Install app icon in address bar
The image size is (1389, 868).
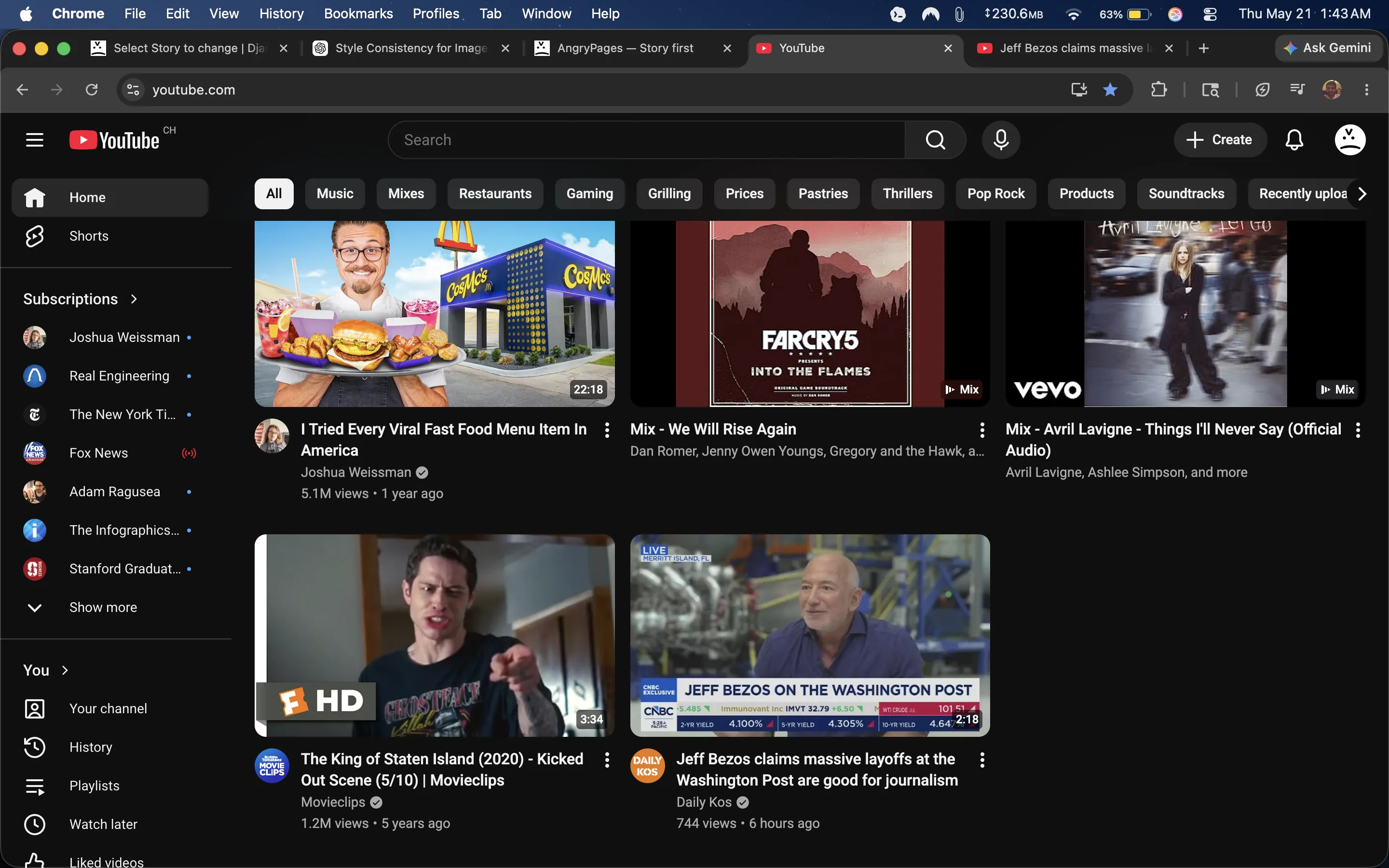[1079, 90]
